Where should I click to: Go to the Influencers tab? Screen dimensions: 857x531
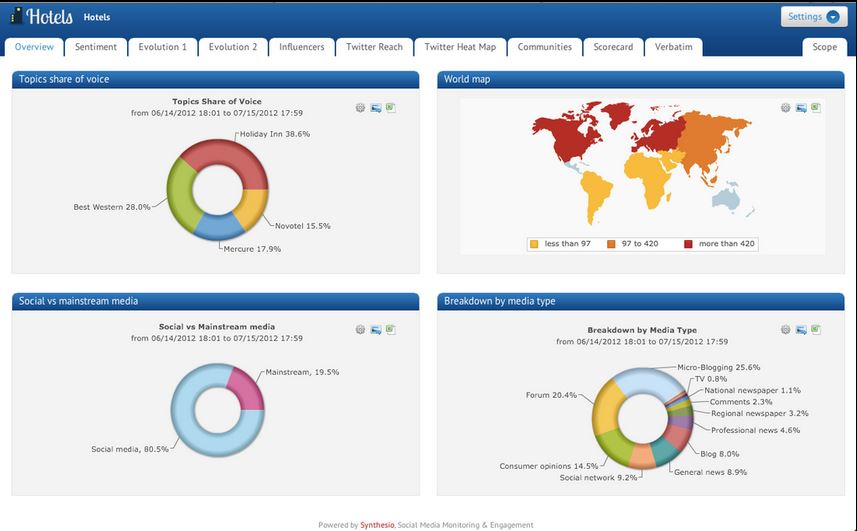[x=301, y=47]
